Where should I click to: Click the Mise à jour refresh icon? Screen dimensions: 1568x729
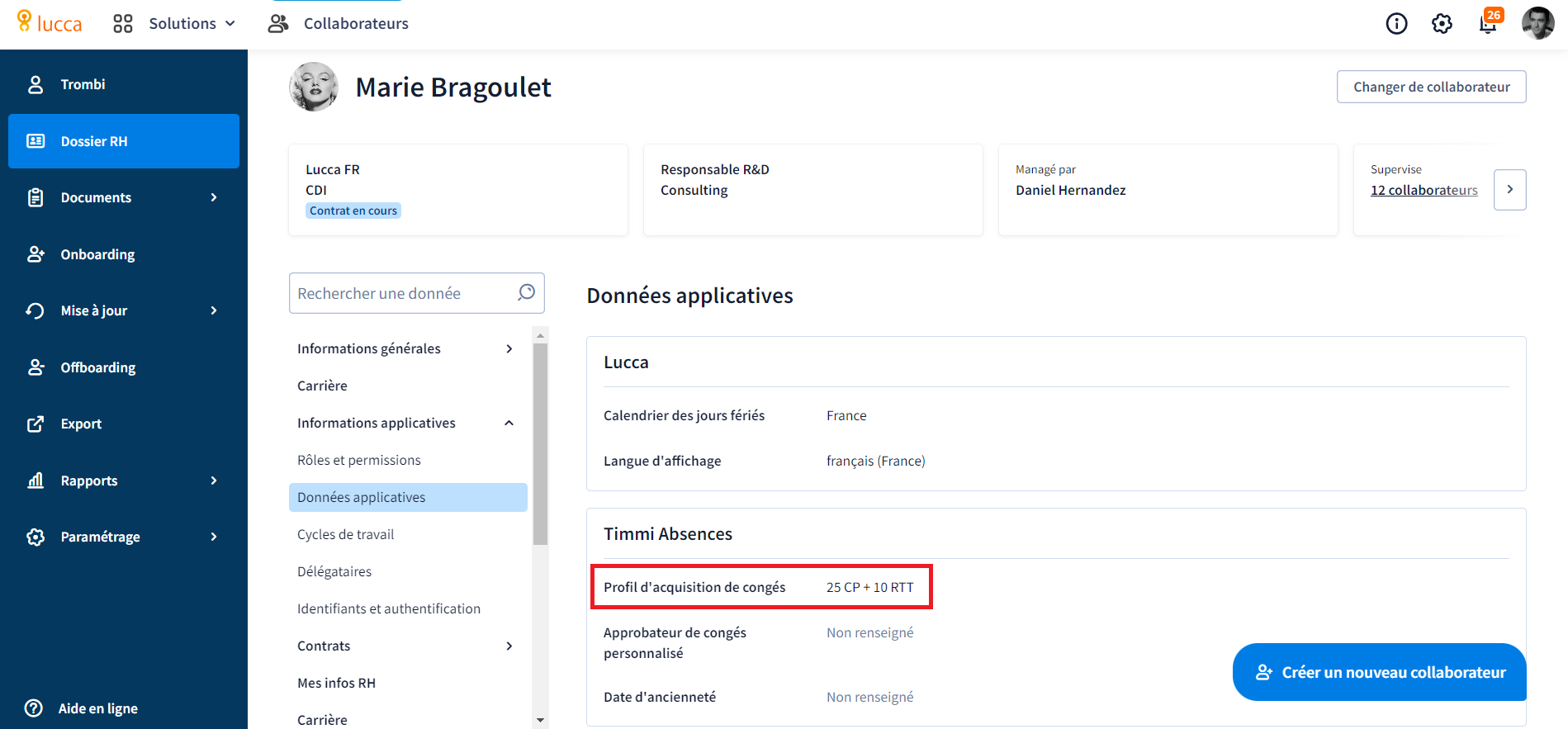36,310
